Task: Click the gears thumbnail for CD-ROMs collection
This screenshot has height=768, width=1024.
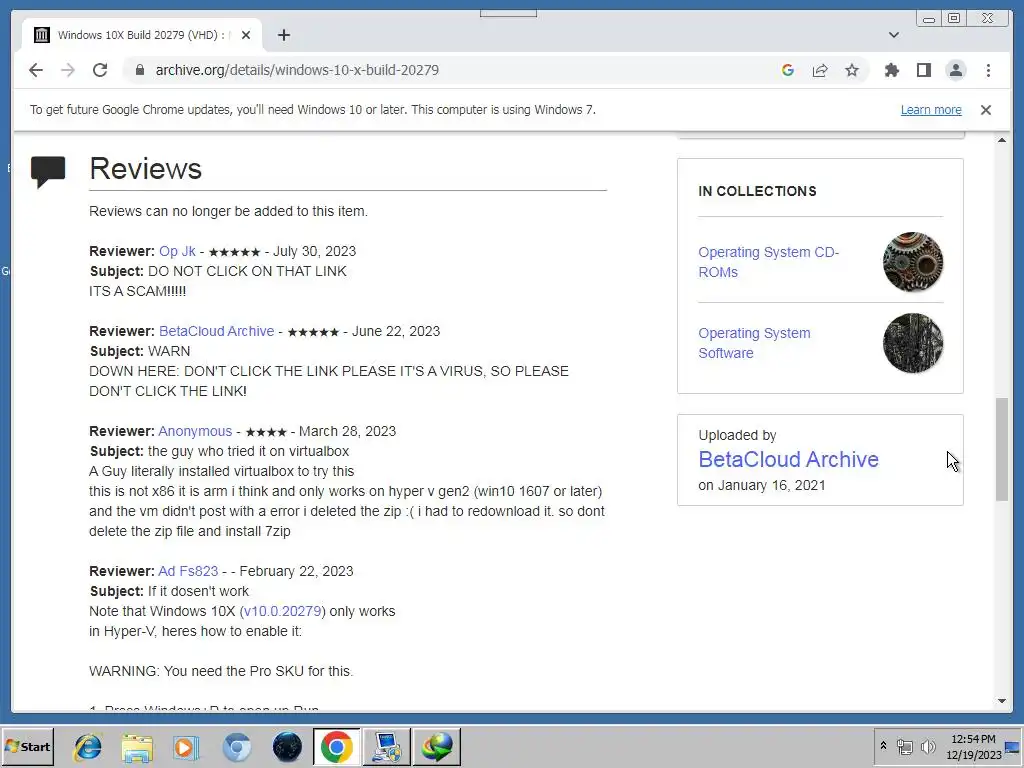Action: pyautogui.click(x=912, y=262)
